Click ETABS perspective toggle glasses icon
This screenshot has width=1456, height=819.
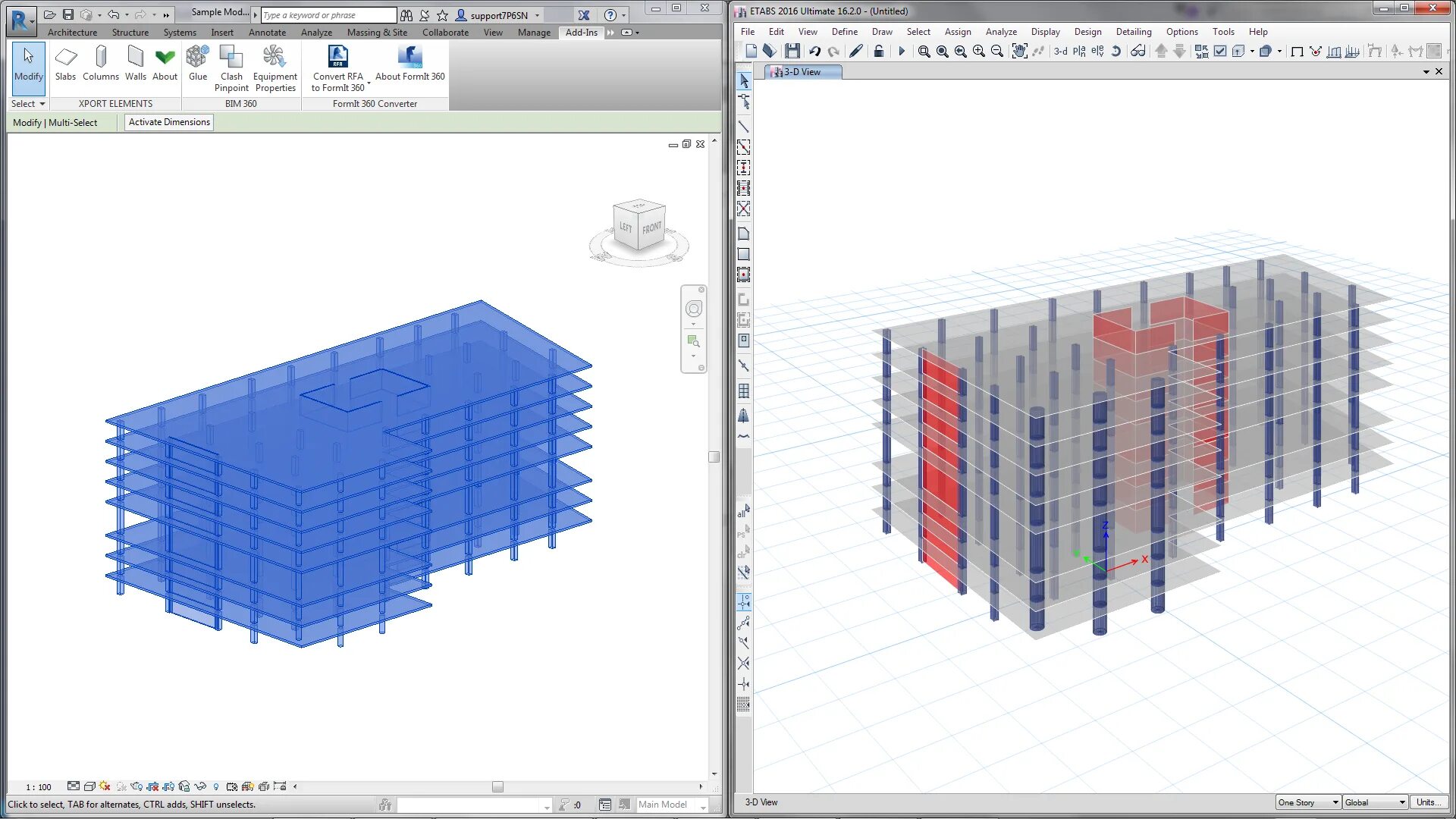point(1137,52)
